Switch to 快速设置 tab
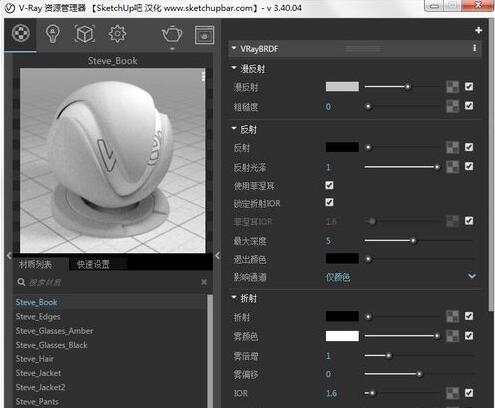Image resolution: width=495 pixels, height=408 pixels. pyautogui.click(x=93, y=265)
